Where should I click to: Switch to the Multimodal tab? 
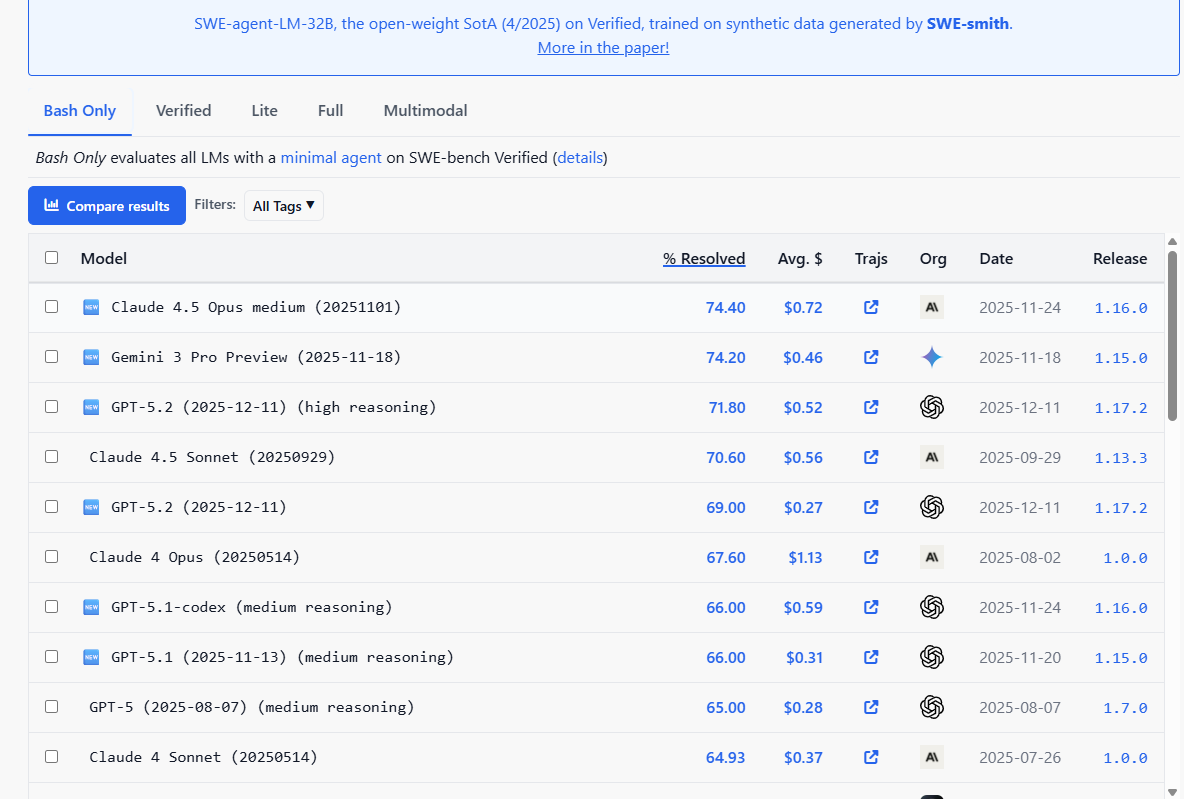point(425,111)
